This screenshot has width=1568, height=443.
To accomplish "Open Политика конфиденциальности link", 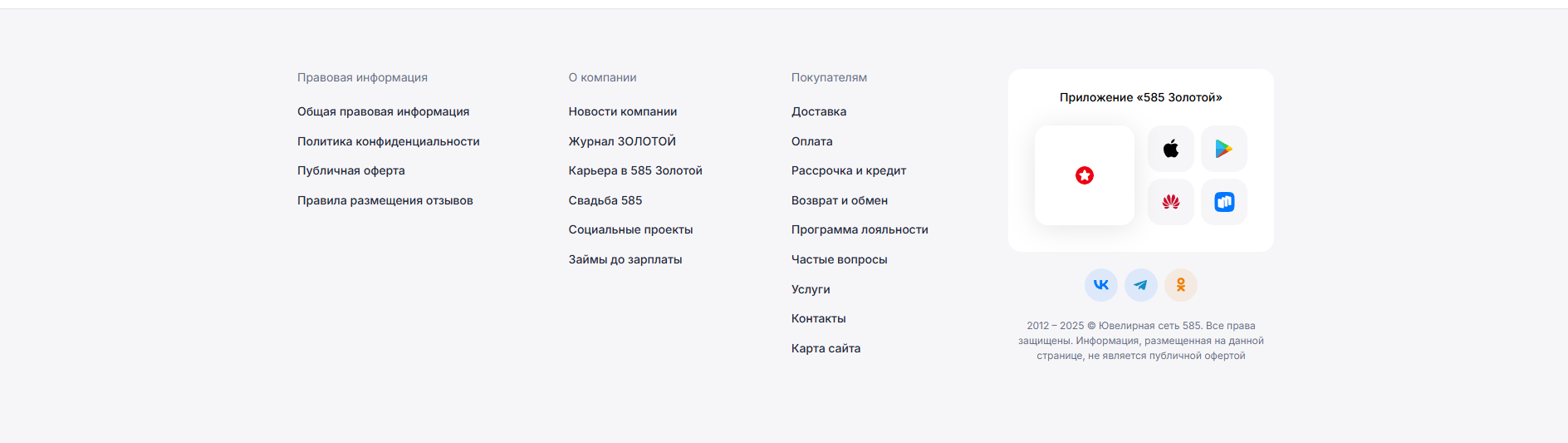I will [x=389, y=141].
